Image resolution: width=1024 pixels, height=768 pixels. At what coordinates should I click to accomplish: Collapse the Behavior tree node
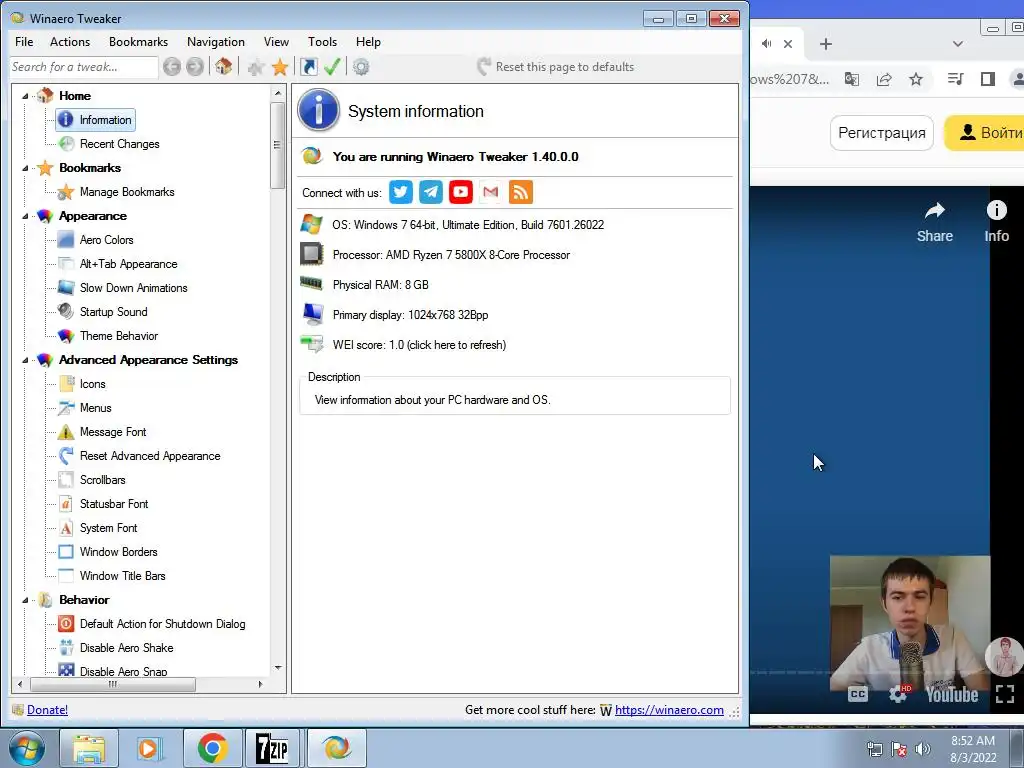pyautogui.click(x=25, y=600)
